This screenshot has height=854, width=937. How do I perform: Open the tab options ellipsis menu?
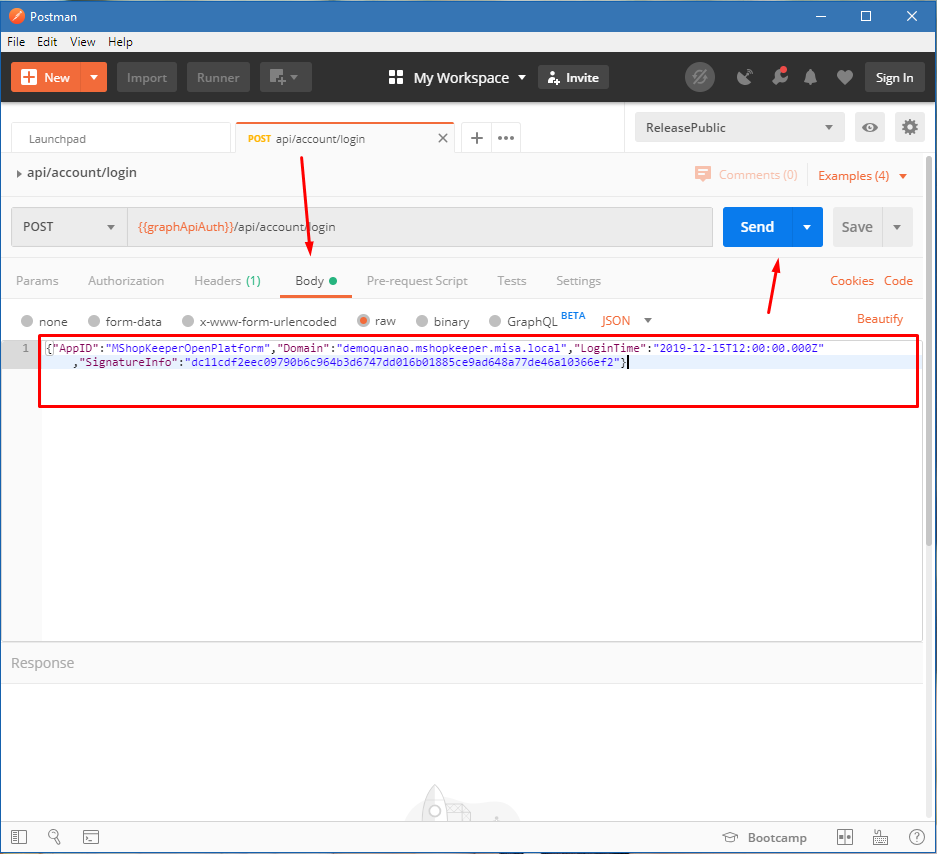pos(506,139)
